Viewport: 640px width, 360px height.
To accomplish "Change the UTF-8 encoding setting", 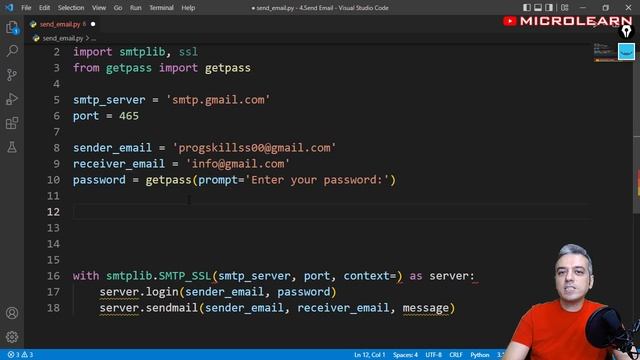I will pos(433,355).
